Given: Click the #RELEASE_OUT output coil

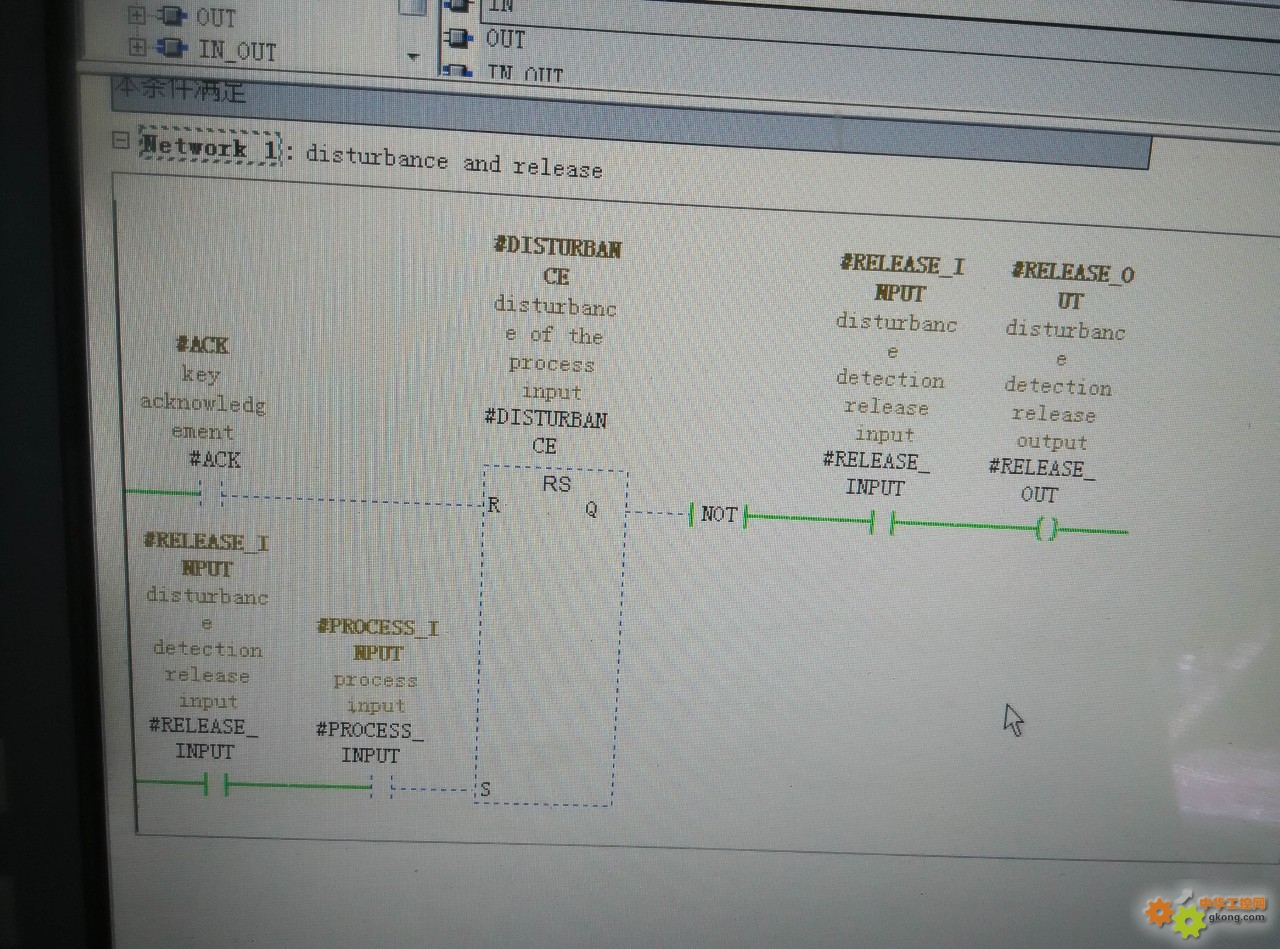Looking at the screenshot, I should [x=1046, y=529].
